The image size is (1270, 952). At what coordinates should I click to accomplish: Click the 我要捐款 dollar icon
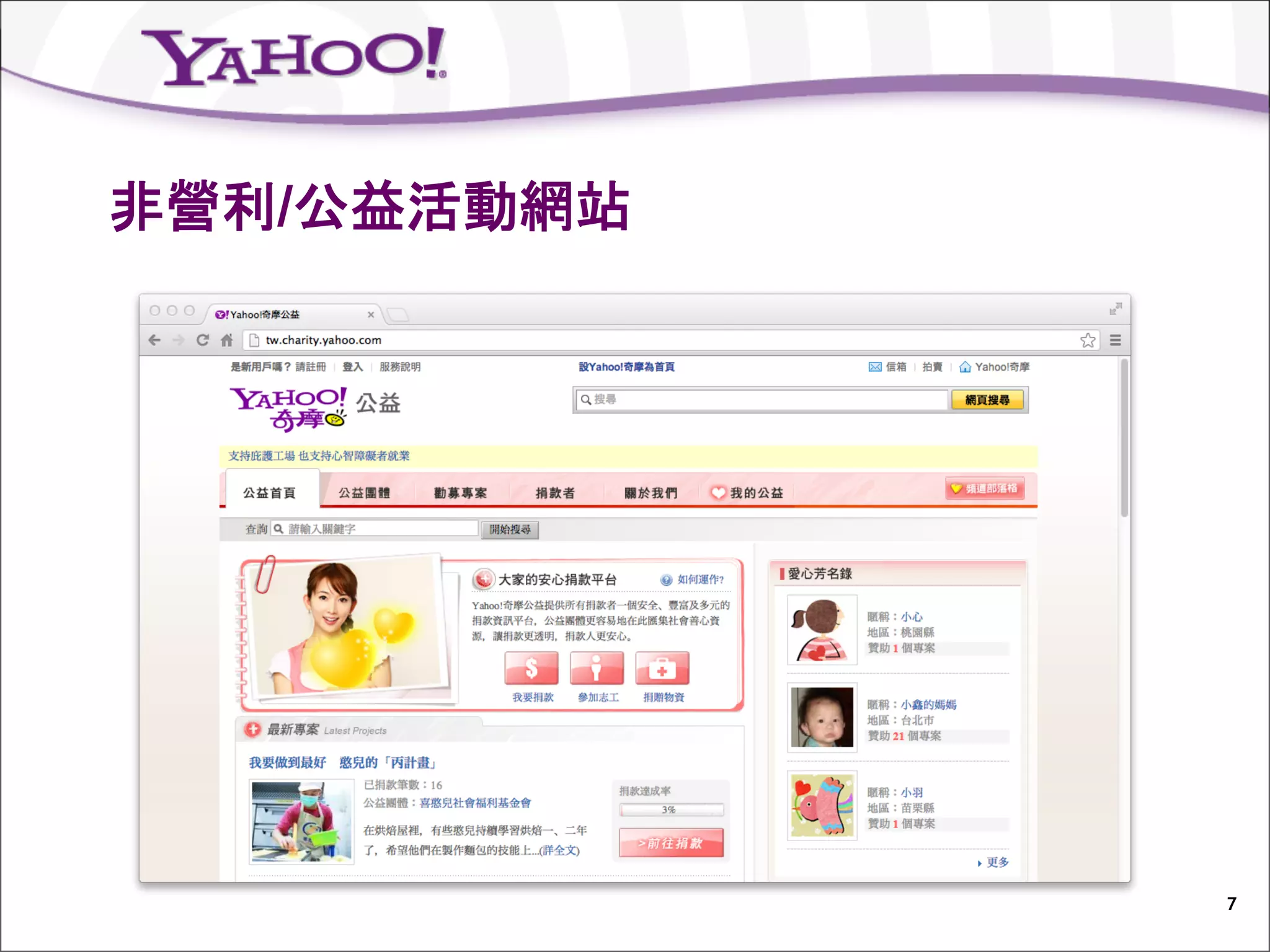tap(531, 668)
